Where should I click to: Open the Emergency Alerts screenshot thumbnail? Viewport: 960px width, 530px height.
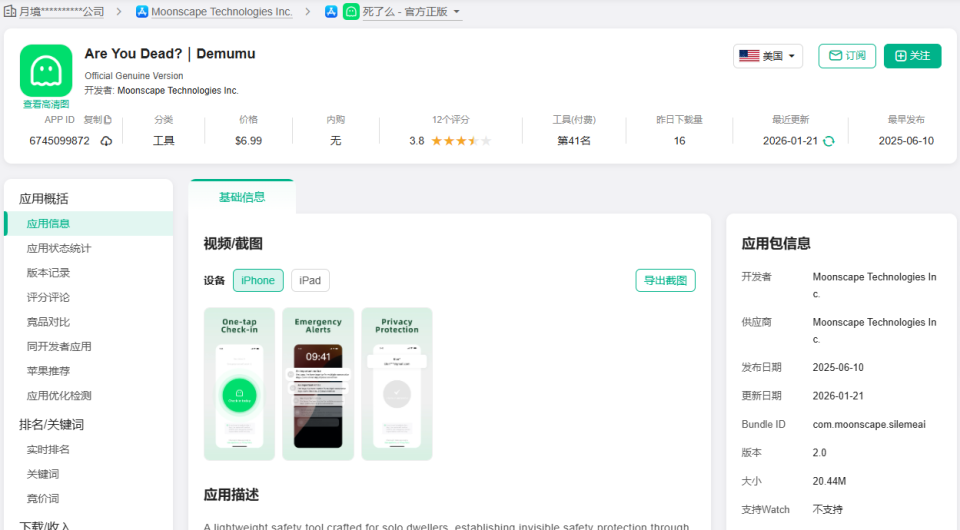(318, 384)
